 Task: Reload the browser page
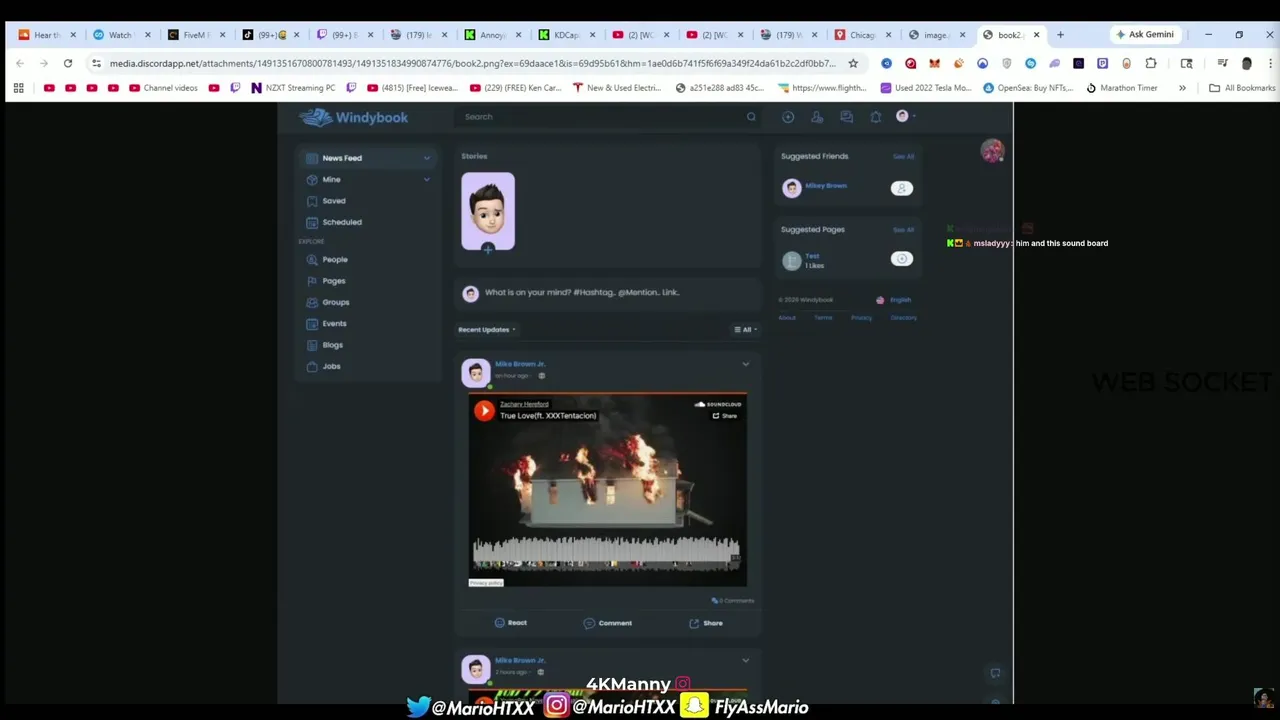[68, 63]
